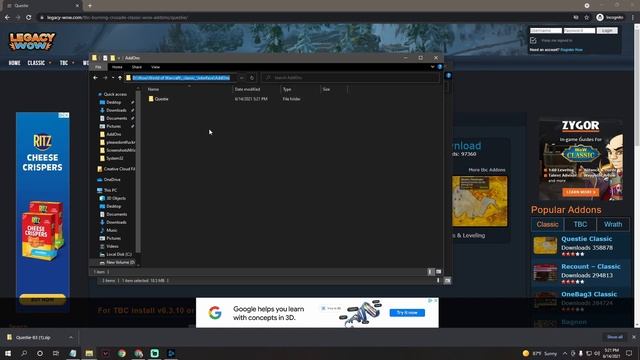Image resolution: width=640 pixels, height=360 pixels.
Task: Open the View ribbon tab
Action: pyautogui.click(x=156, y=67)
